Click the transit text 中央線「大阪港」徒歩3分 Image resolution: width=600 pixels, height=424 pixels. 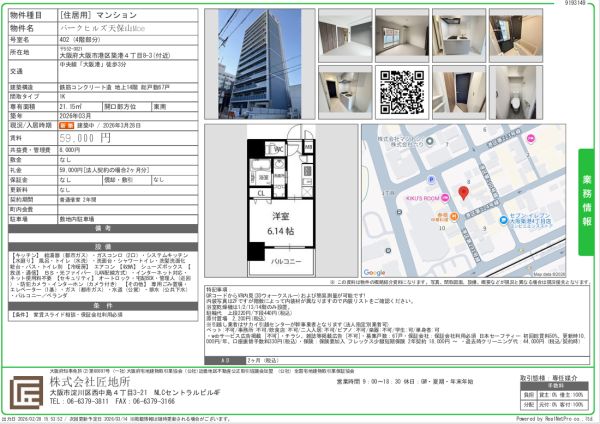[x=93, y=65]
